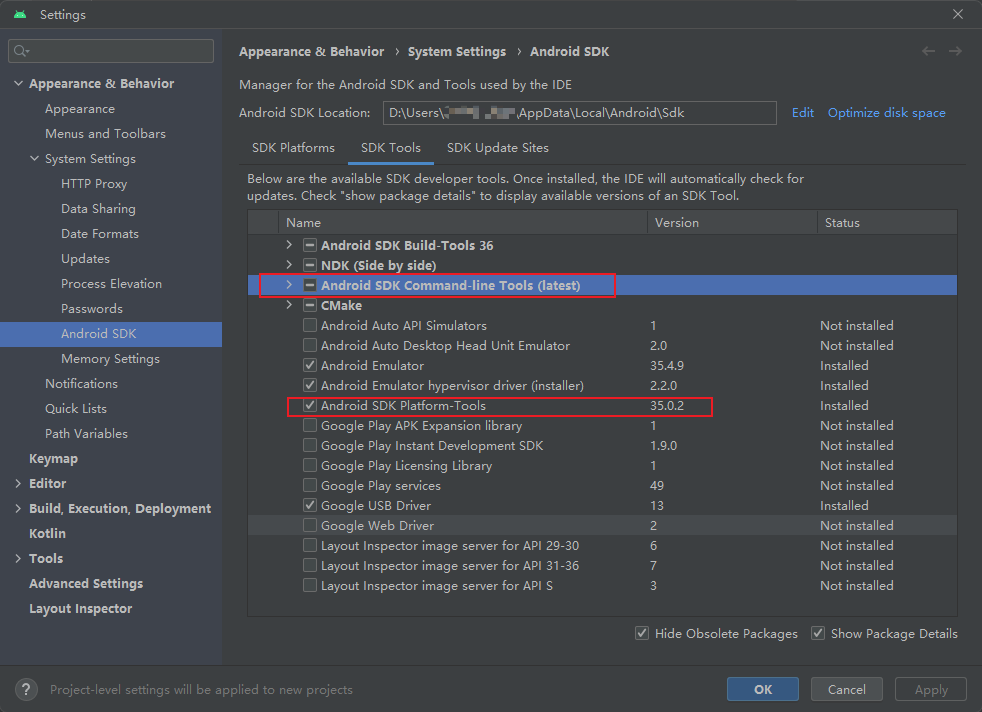
Task: Open Updates settings page
Action: tap(85, 259)
